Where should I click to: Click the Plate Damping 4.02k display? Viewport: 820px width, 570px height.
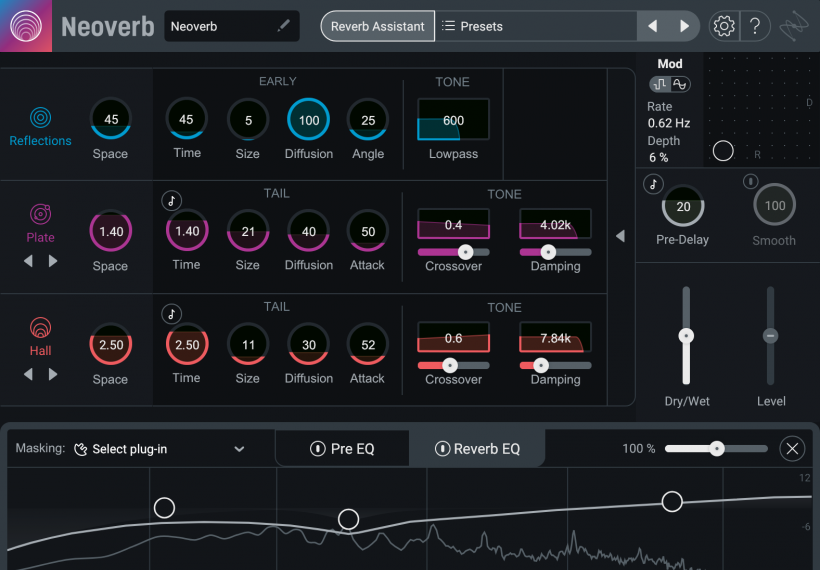[x=555, y=224]
